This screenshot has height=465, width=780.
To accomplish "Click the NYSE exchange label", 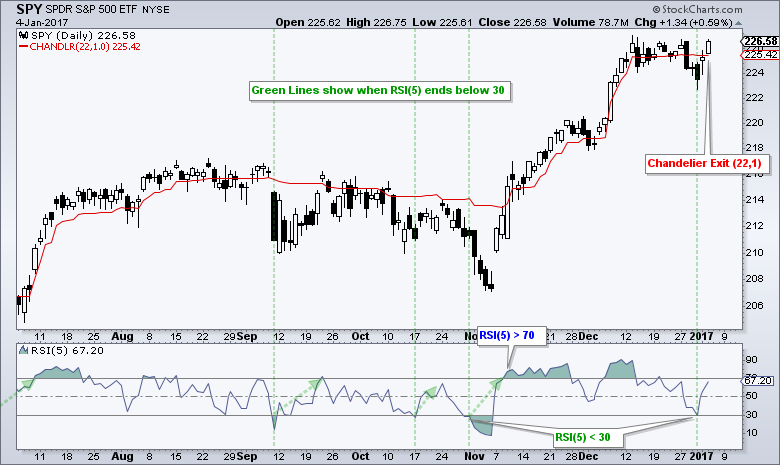I will [x=156, y=9].
